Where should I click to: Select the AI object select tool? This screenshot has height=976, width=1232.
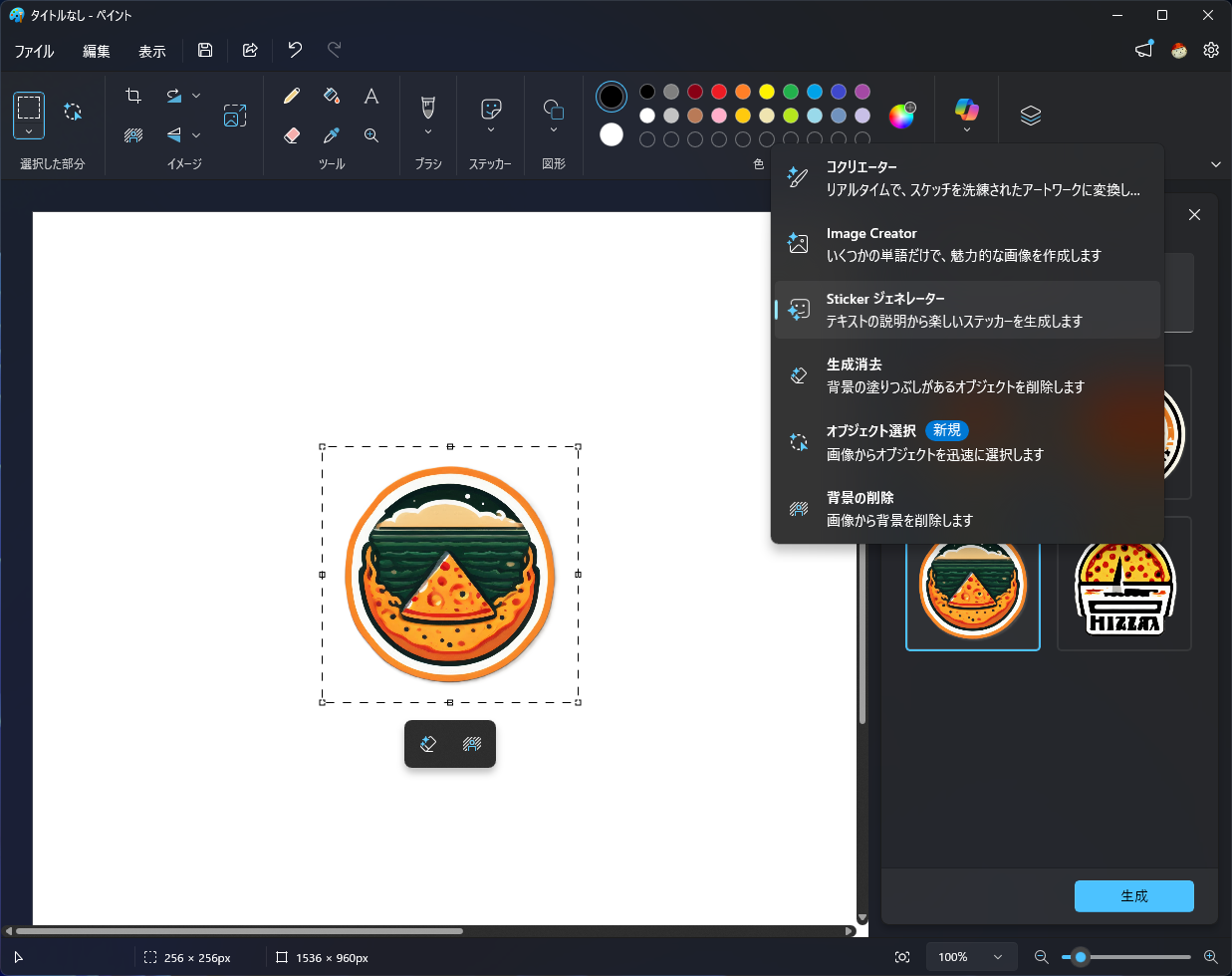(73, 112)
